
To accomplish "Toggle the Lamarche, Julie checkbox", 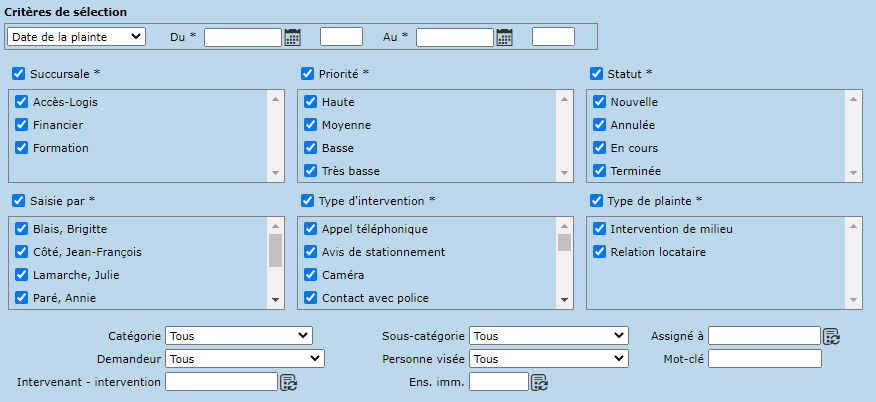I will pyautogui.click(x=21, y=275).
